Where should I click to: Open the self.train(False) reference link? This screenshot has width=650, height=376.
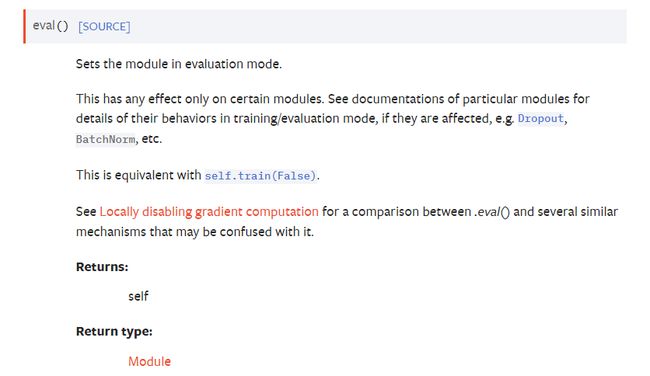tap(260, 176)
